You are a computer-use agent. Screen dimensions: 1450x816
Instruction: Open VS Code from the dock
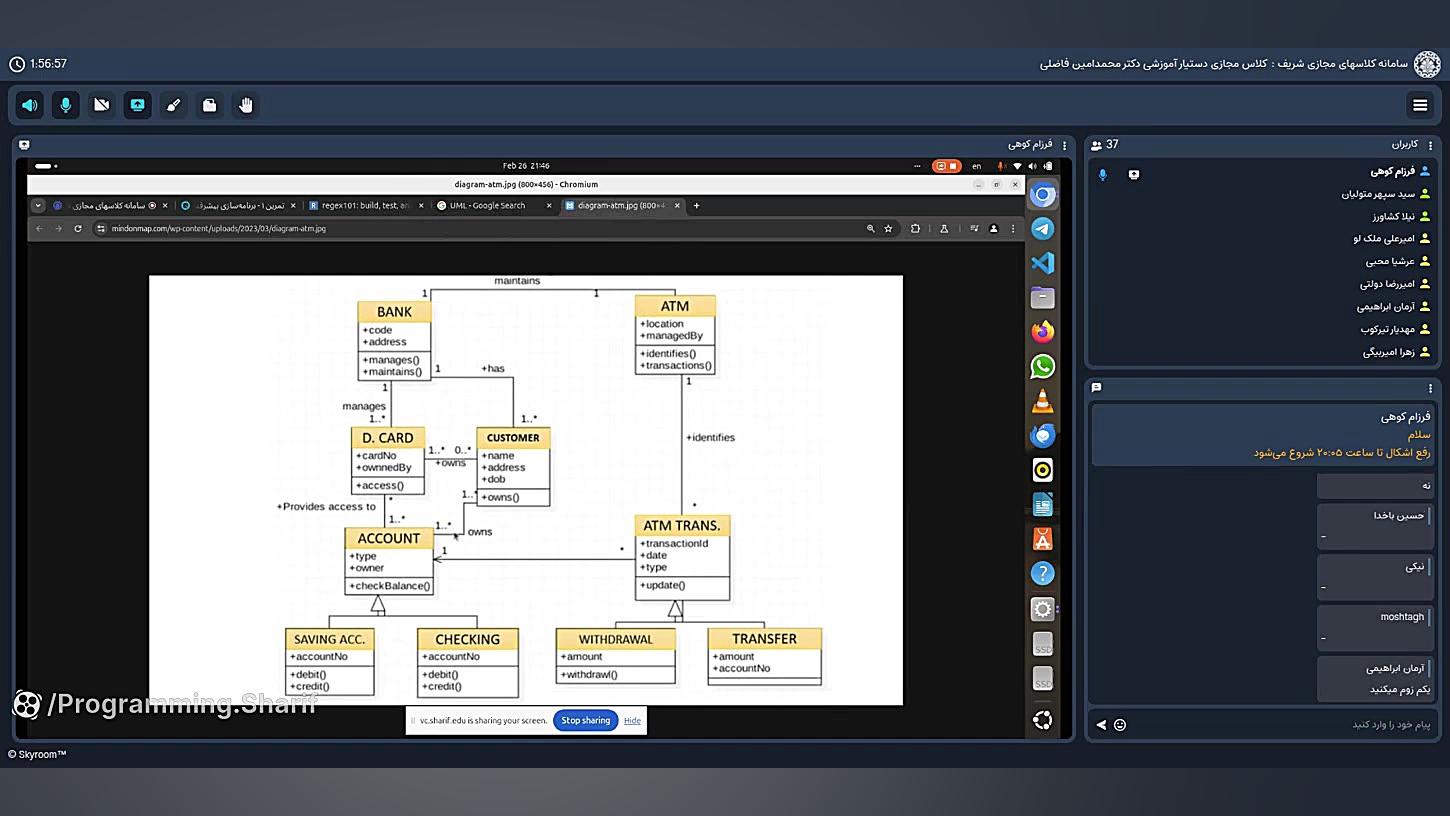(1042, 263)
